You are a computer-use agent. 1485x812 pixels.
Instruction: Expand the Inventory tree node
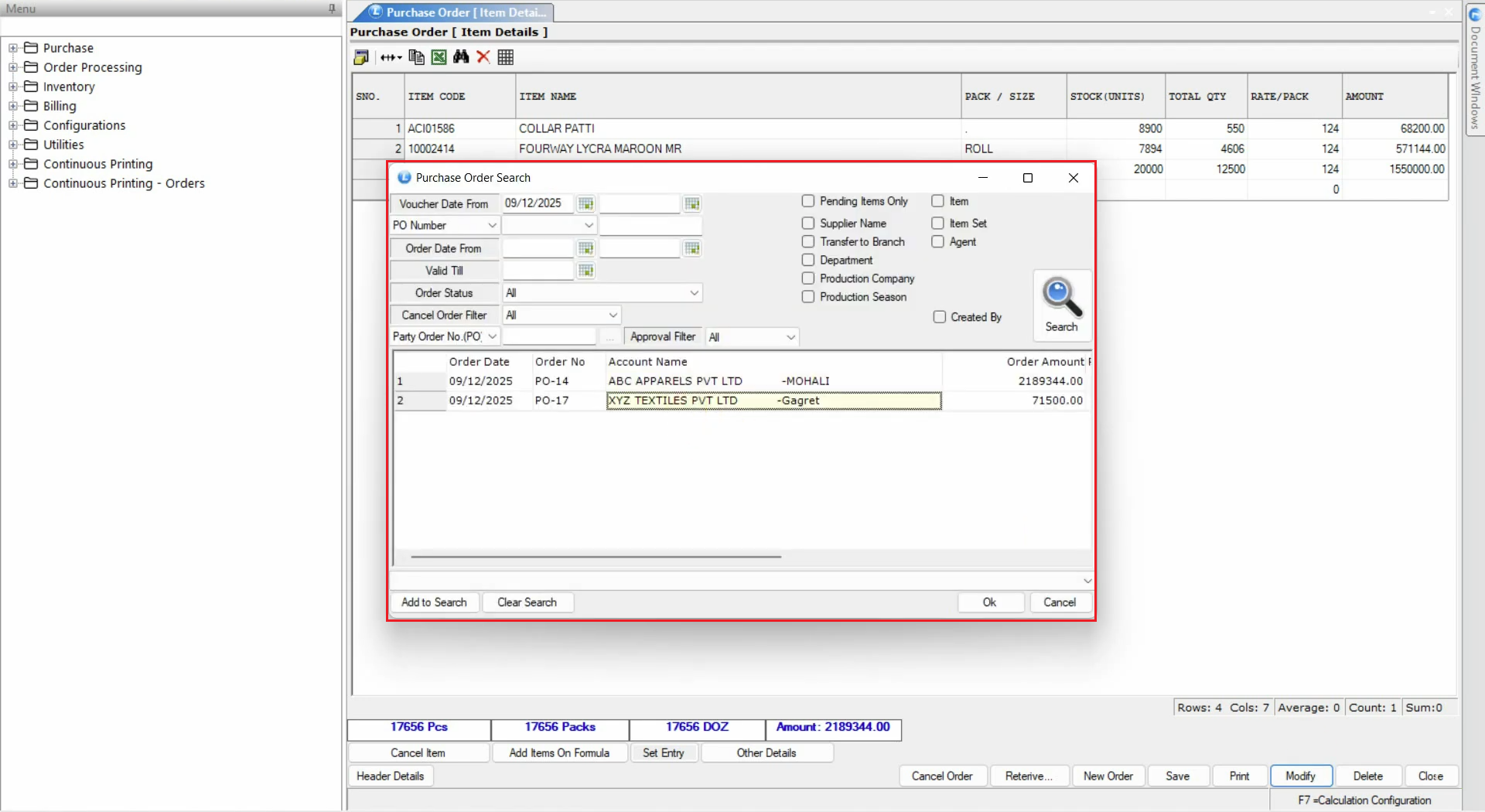click(13, 87)
